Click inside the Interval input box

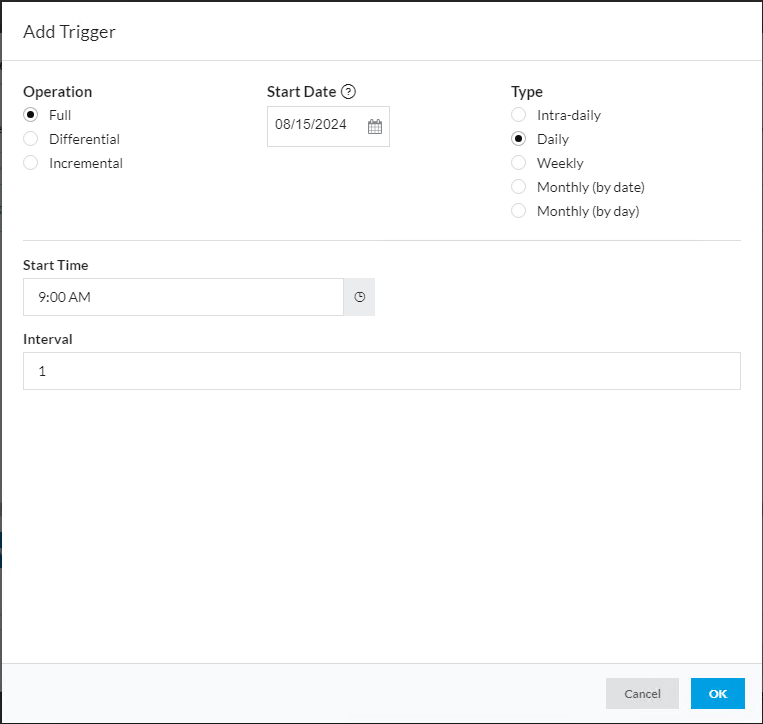[381, 371]
